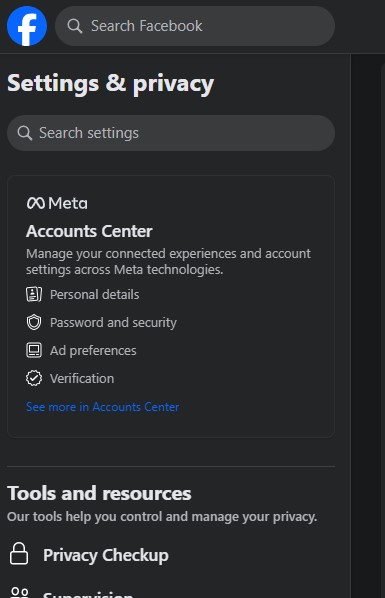Open the Accounts Center heading

coord(89,231)
